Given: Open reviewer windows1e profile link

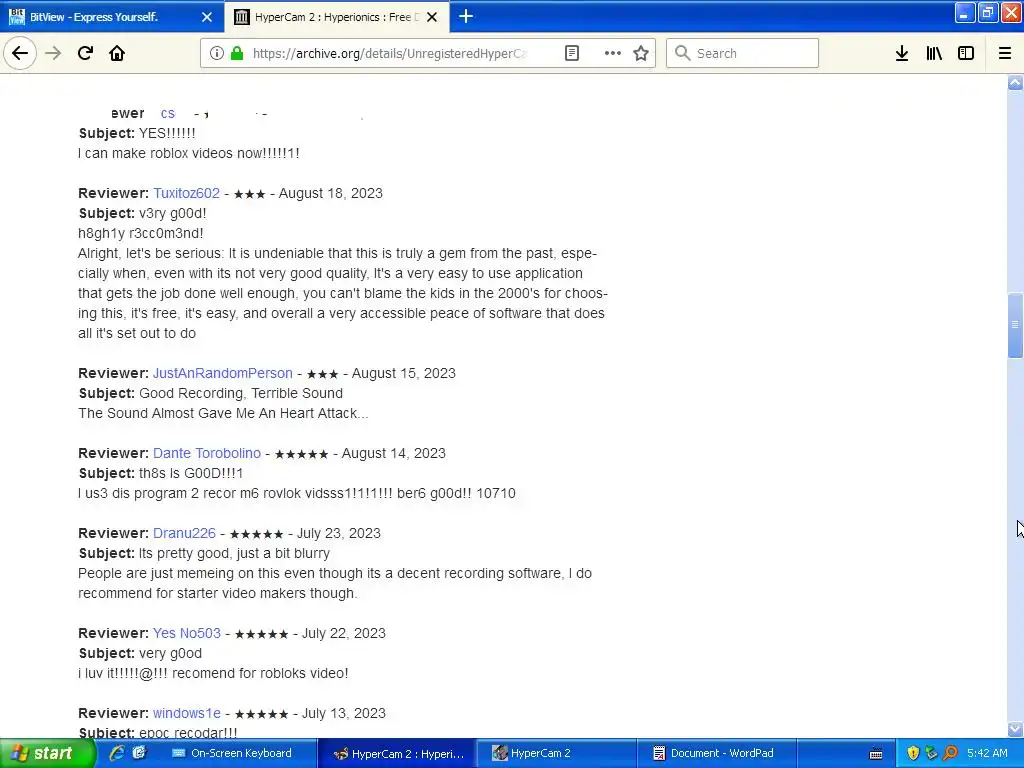Looking at the screenshot, I should click(187, 713).
